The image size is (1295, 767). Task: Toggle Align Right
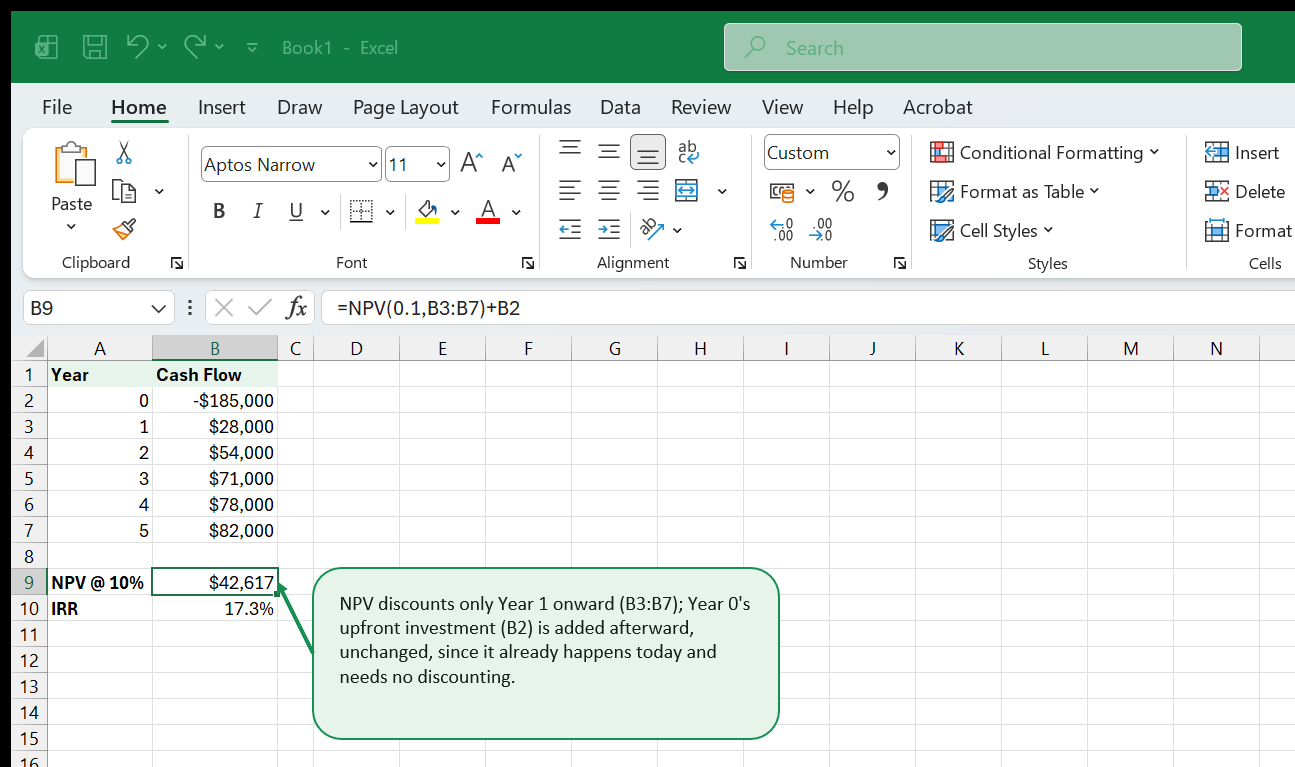coord(648,190)
